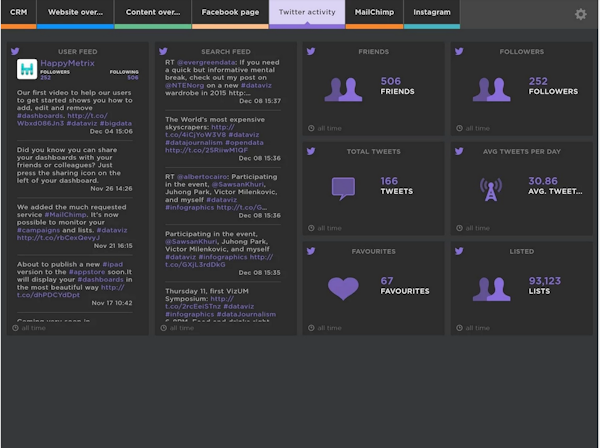Open the @NTENorg mention link
The image size is (600, 448).
coord(185,85)
